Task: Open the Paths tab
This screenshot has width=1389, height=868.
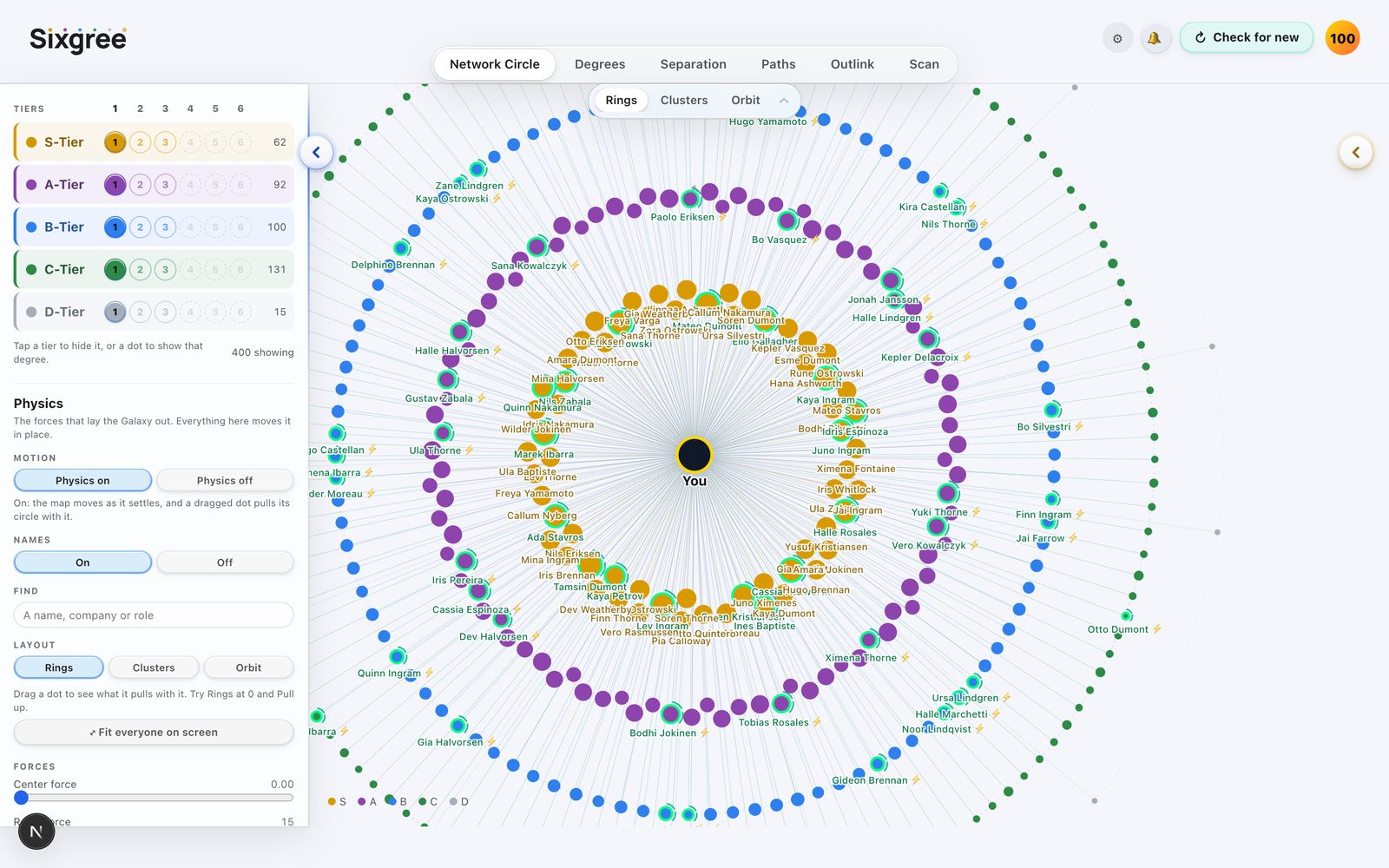Action: [778, 64]
